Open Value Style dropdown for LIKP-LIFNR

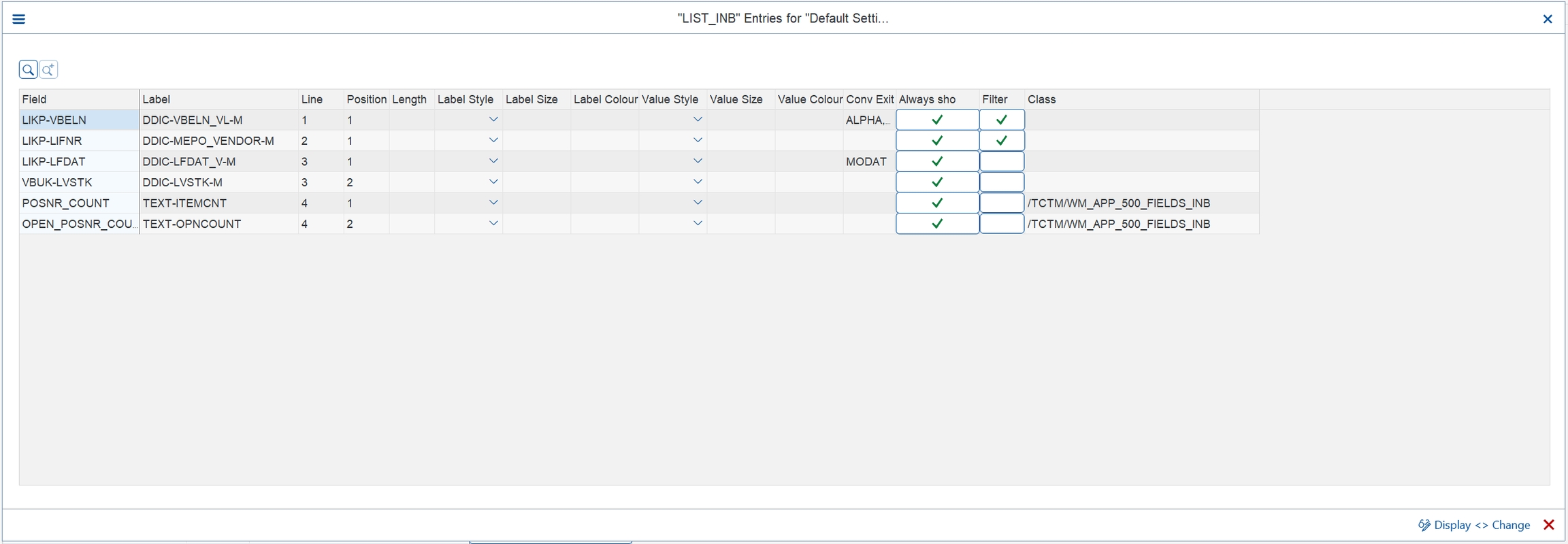[697, 141]
